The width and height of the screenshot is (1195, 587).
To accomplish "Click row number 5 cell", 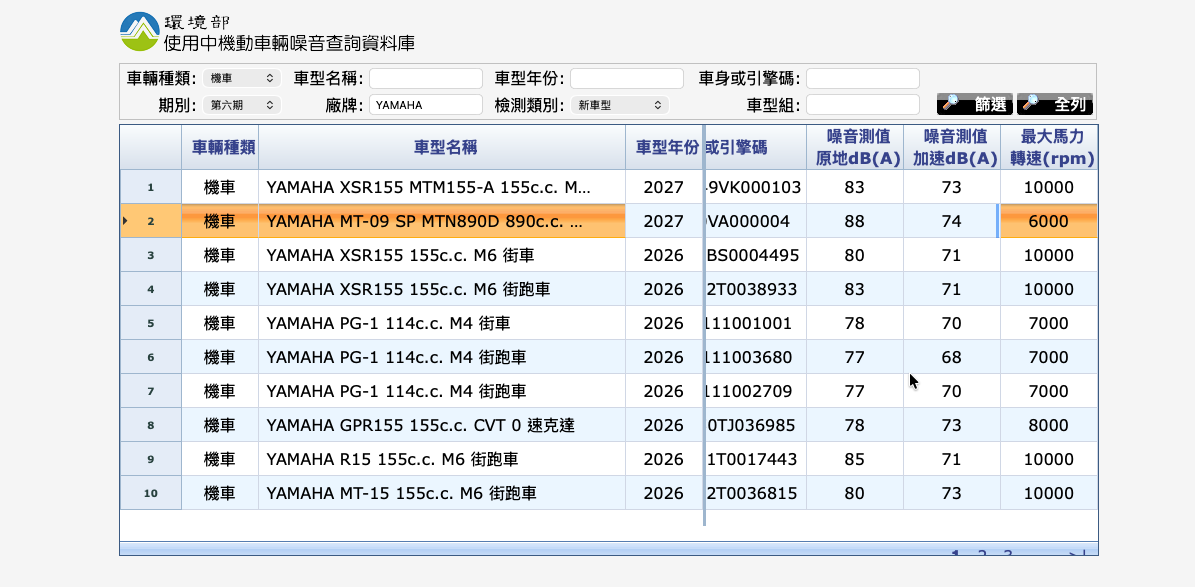I will (151, 323).
